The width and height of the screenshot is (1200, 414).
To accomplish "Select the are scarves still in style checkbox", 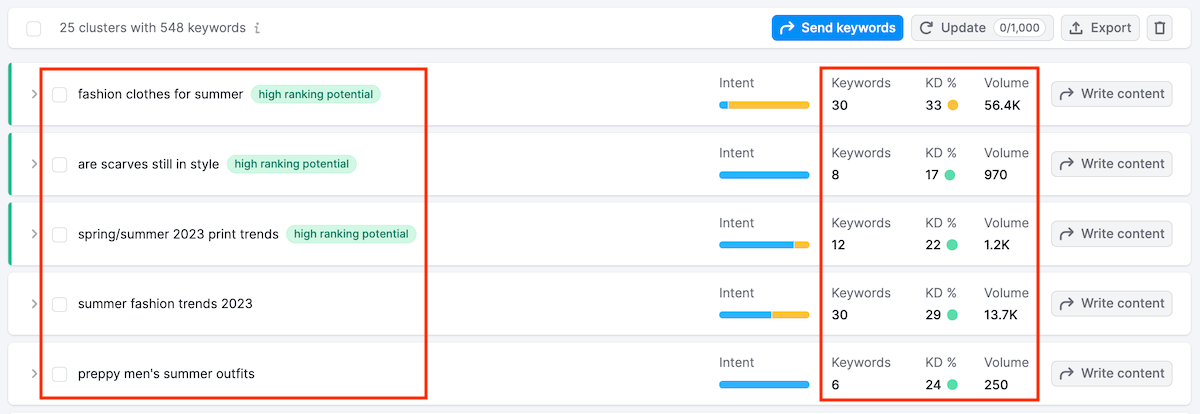I will tap(60, 164).
